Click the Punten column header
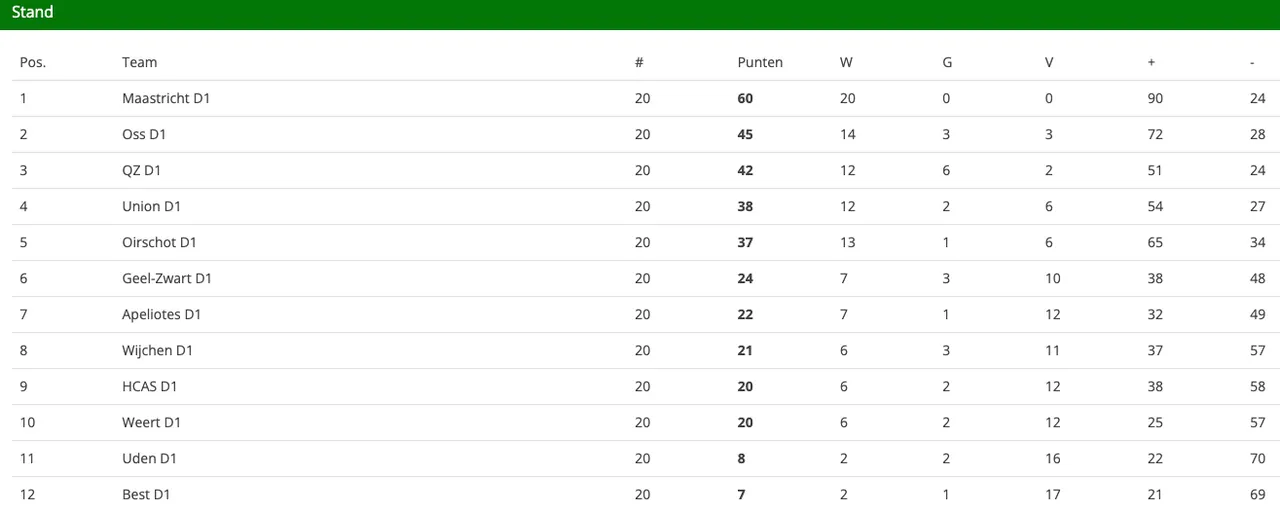This screenshot has height=511, width=1280. 760,62
